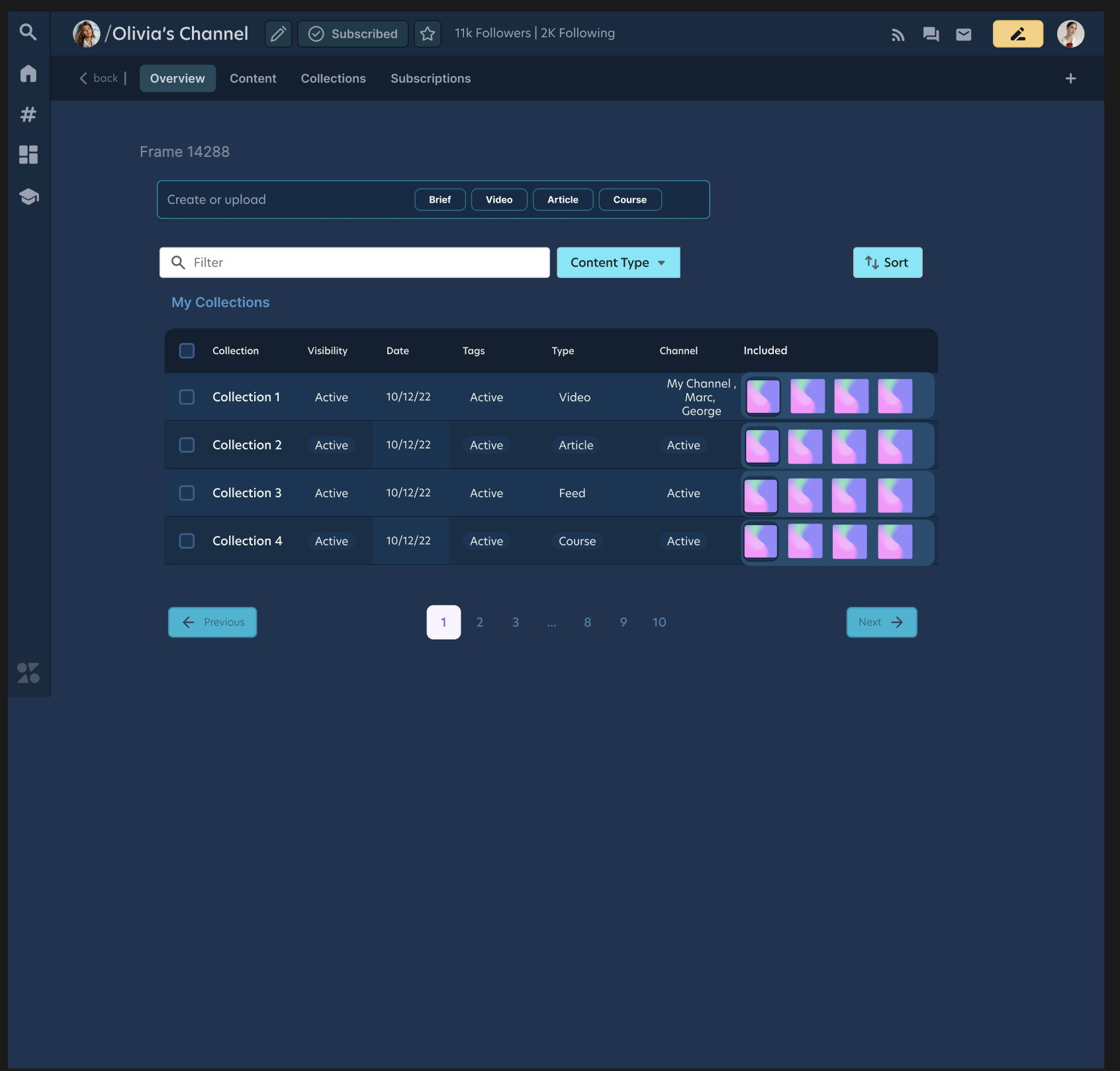Viewport: 1120px width, 1071px height.
Task: Click the Article create button
Action: (x=563, y=199)
